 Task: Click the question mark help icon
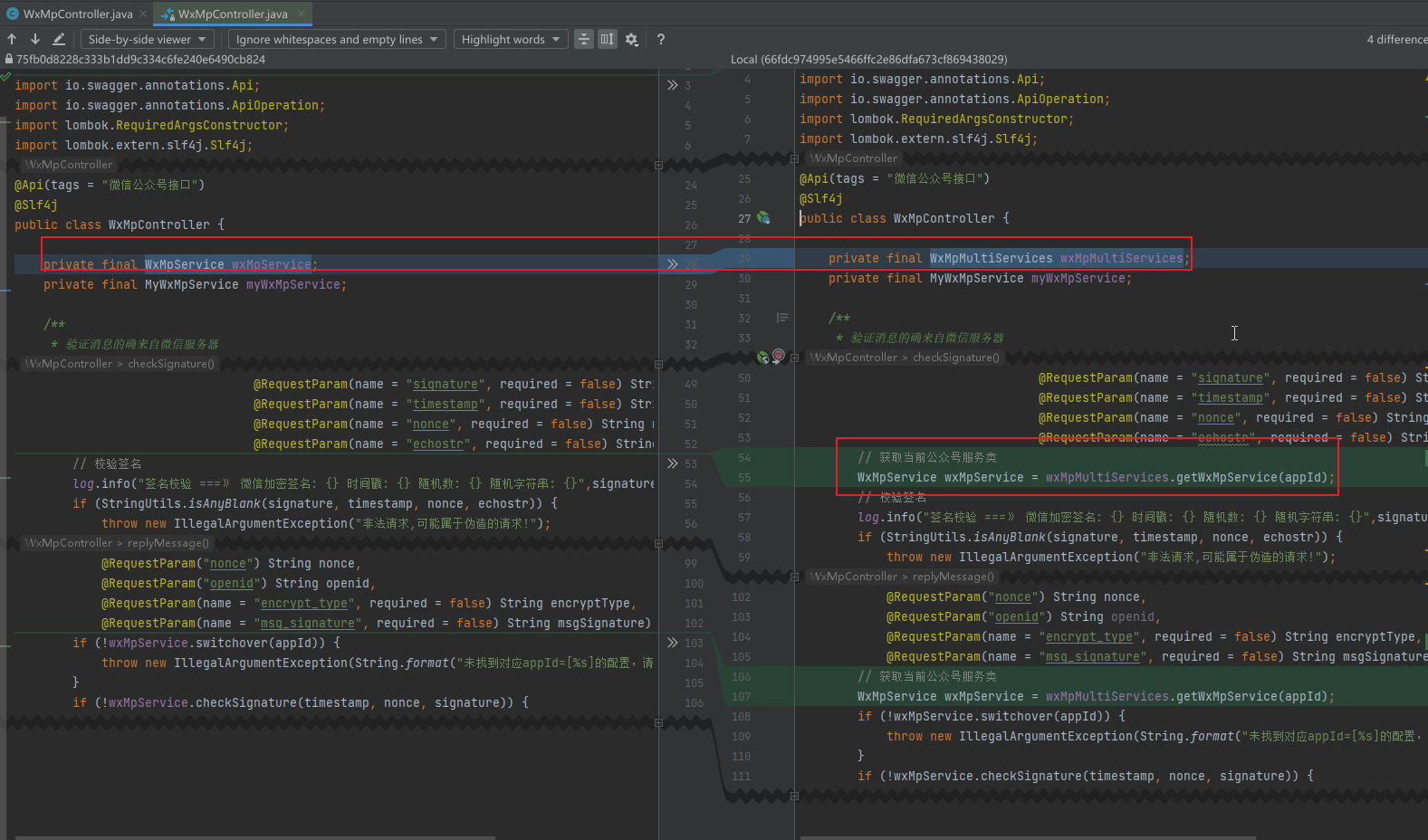tap(661, 39)
